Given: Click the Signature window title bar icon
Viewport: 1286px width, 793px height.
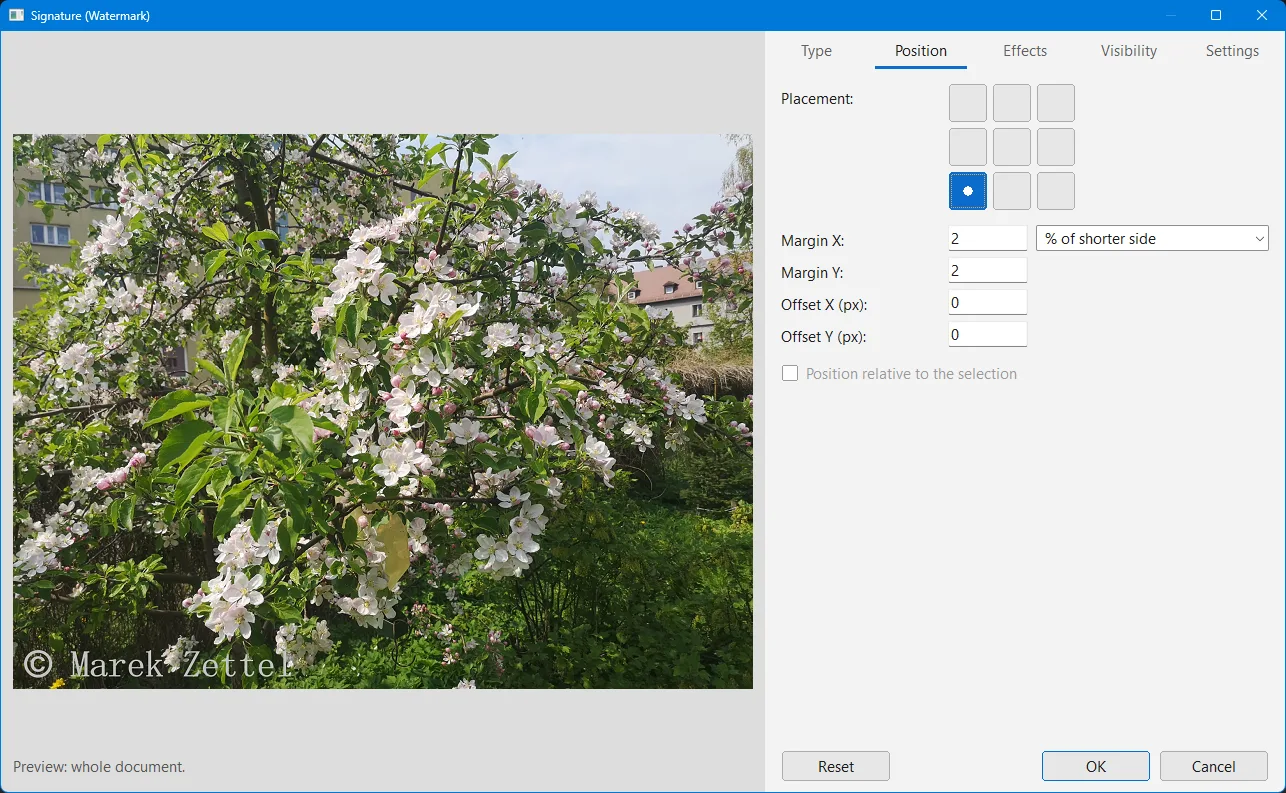Looking at the screenshot, I should (x=16, y=15).
